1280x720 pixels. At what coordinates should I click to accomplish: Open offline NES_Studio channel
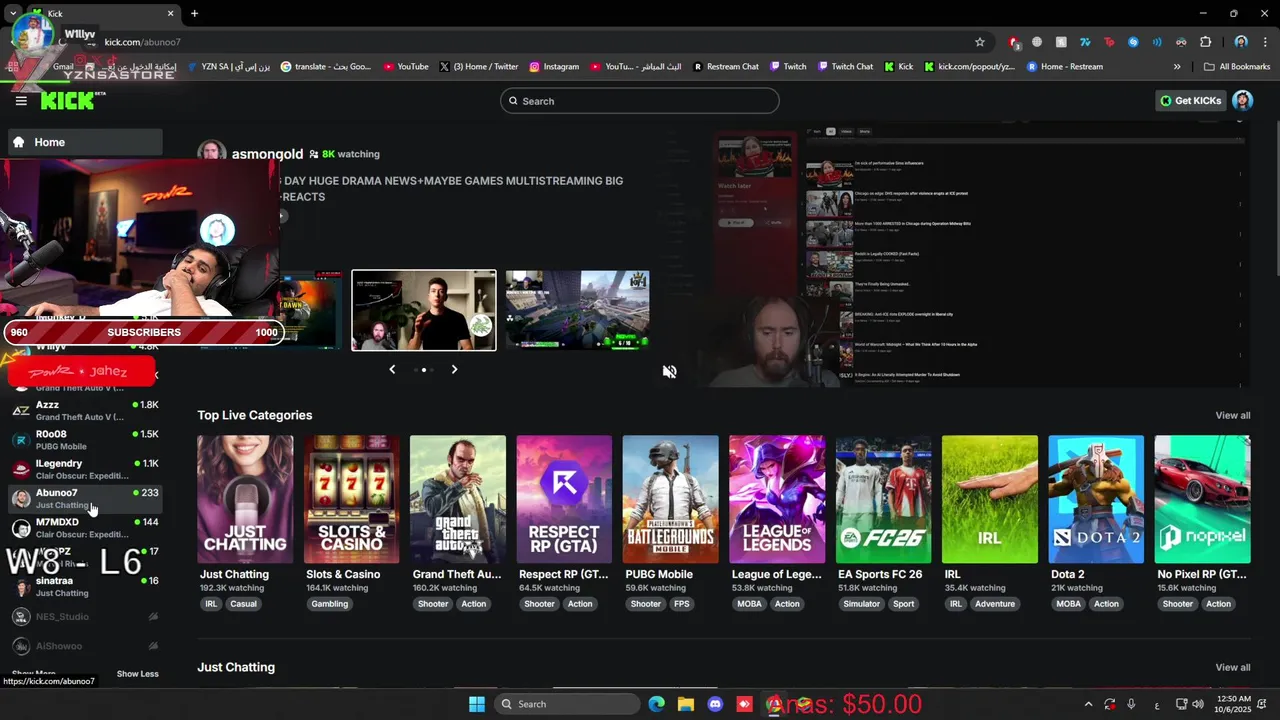coord(84,617)
